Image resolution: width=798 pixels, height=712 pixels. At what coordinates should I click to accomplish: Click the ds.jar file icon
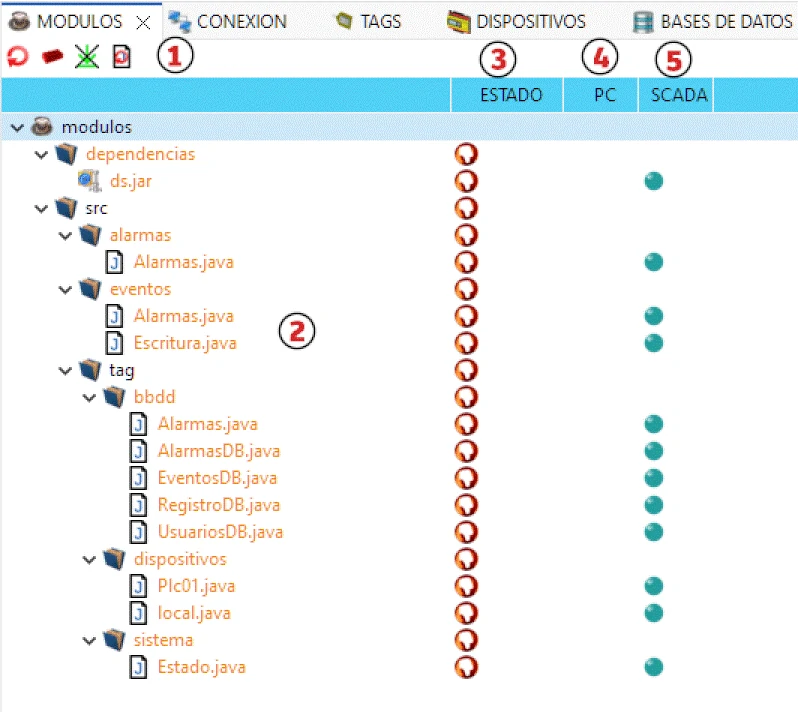coord(88,181)
